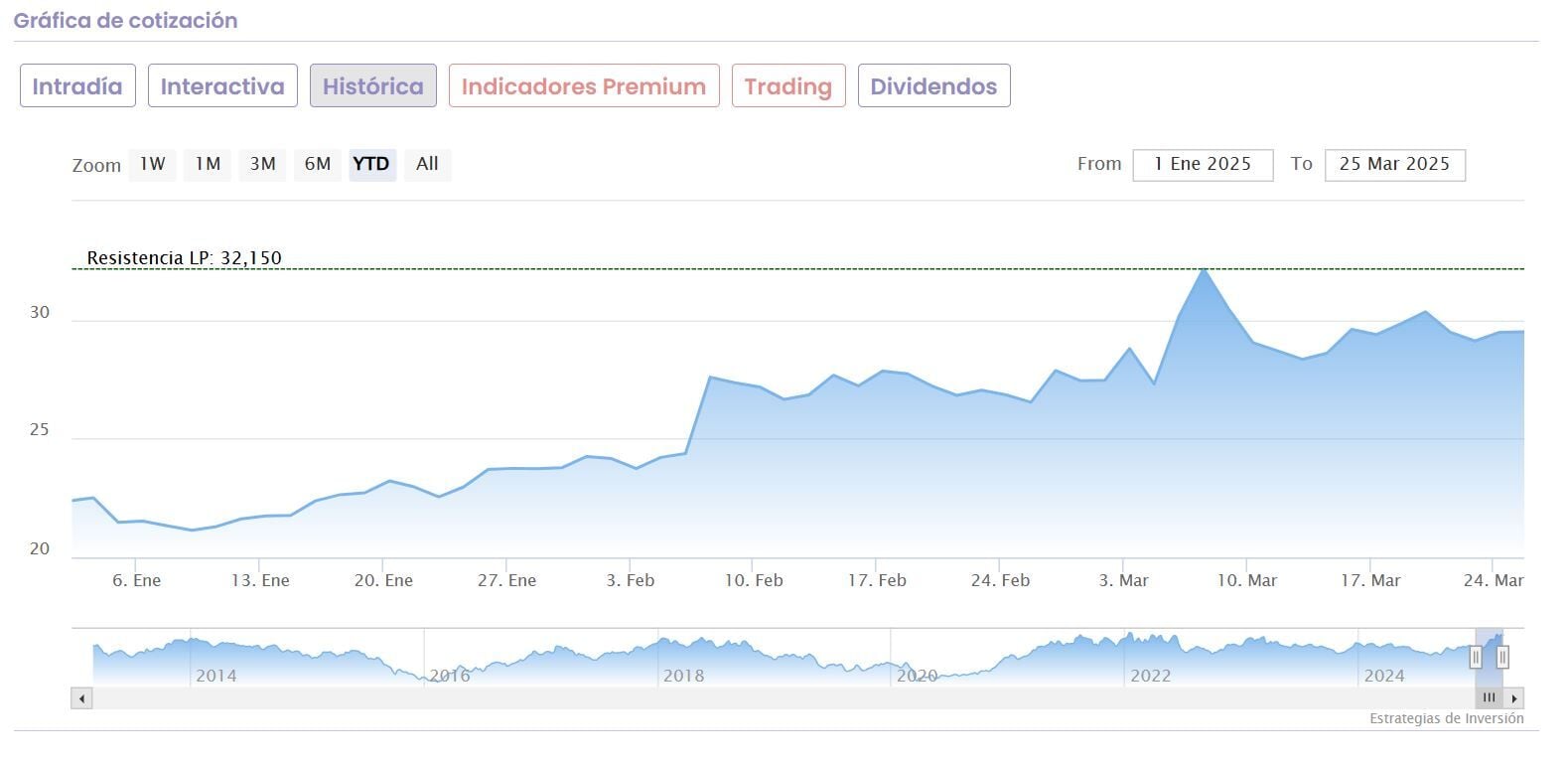Open the Intradía chart tab
Viewport: 1568px width, 764px height.
[x=77, y=86]
